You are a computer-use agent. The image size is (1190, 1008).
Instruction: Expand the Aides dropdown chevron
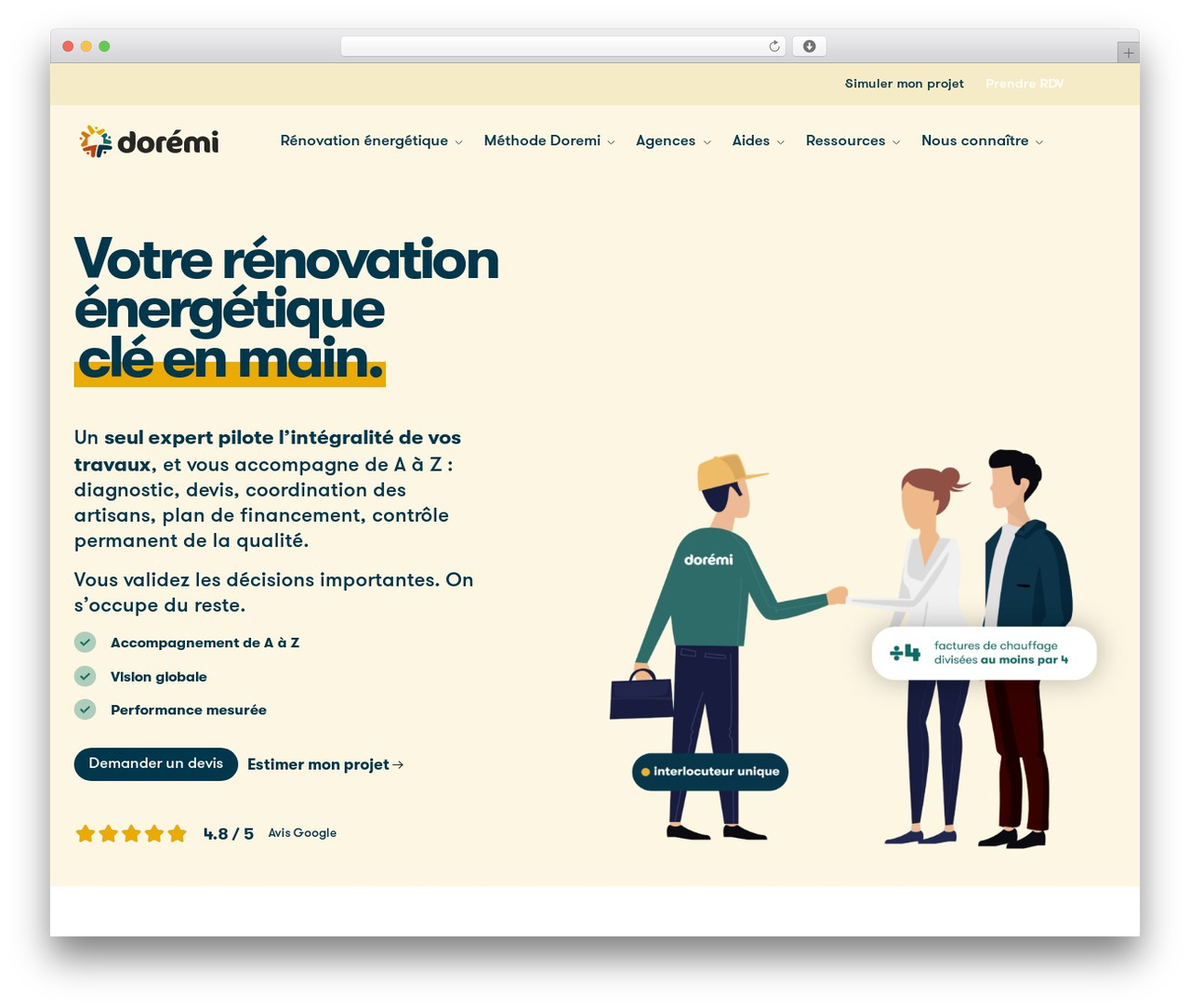click(780, 142)
